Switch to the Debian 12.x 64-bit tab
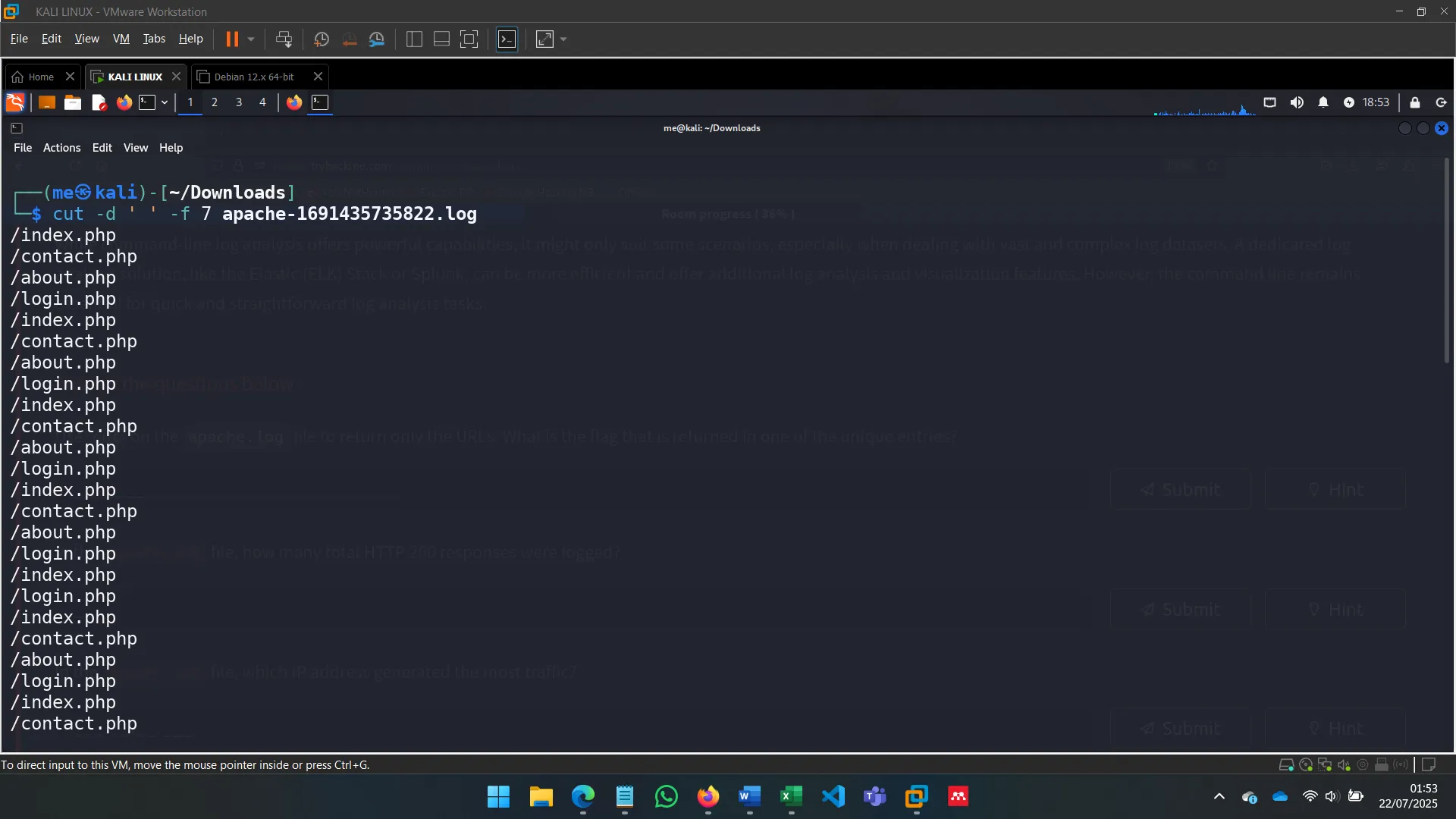Viewport: 1456px width, 819px height. click(x=253, y=76)
